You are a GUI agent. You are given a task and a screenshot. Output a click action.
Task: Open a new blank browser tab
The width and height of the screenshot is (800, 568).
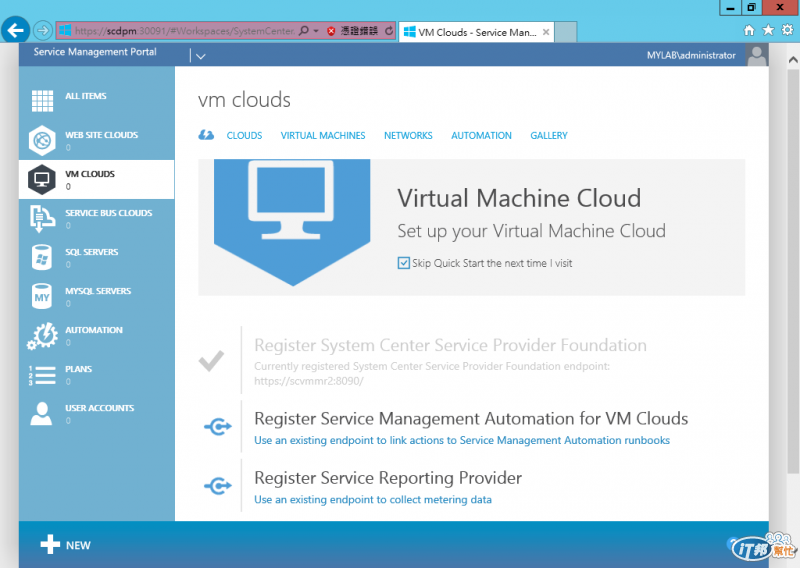pyautogui.click(x=565, y=32)
